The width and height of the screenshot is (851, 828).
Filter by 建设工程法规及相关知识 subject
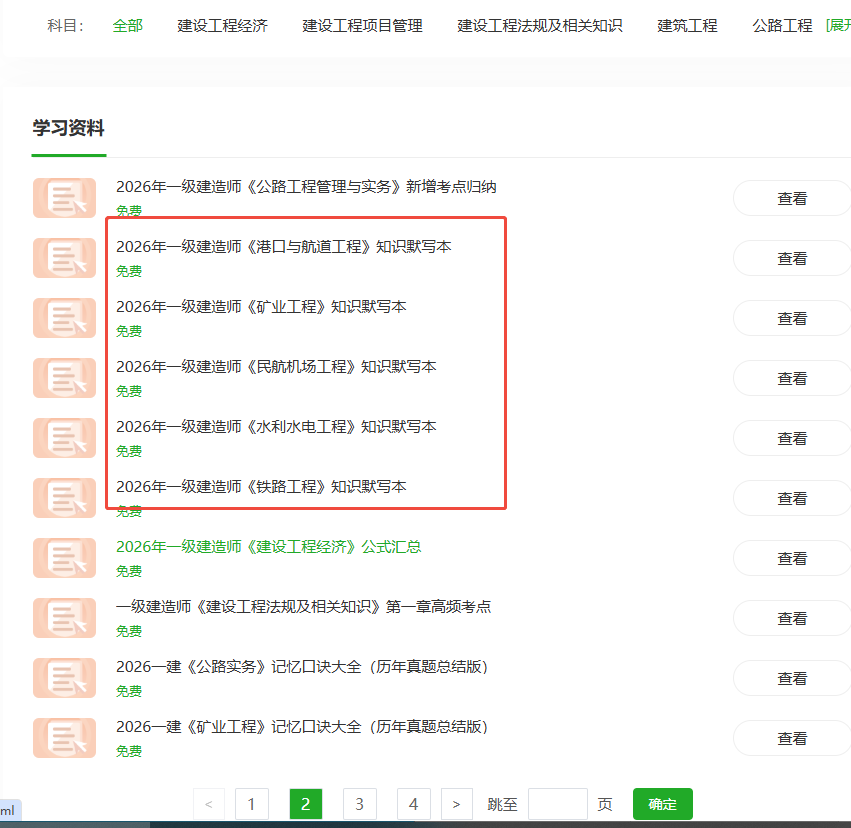tap(540, 26)
